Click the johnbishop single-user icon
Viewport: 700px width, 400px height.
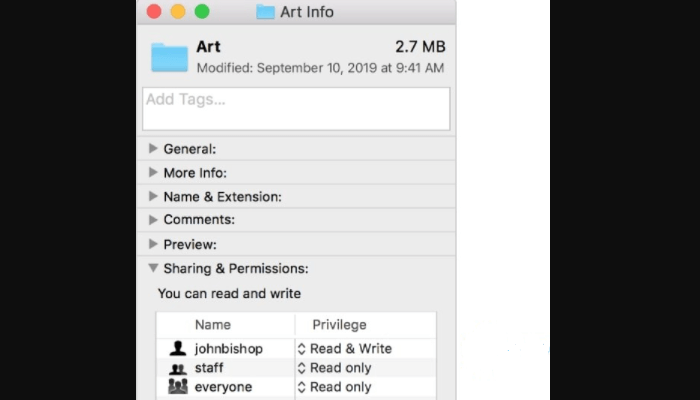tap(178, 349)
